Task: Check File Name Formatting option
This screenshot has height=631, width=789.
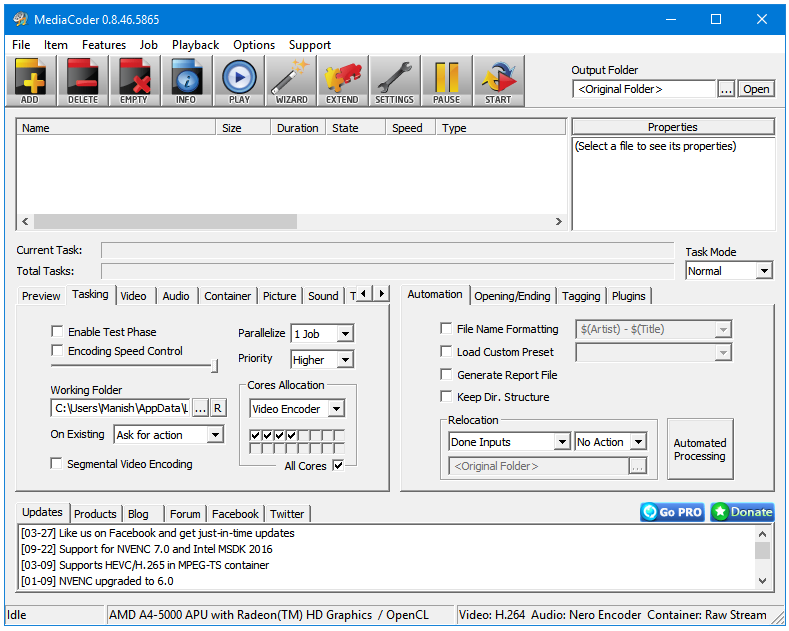Action: click(x=446, y=329)
